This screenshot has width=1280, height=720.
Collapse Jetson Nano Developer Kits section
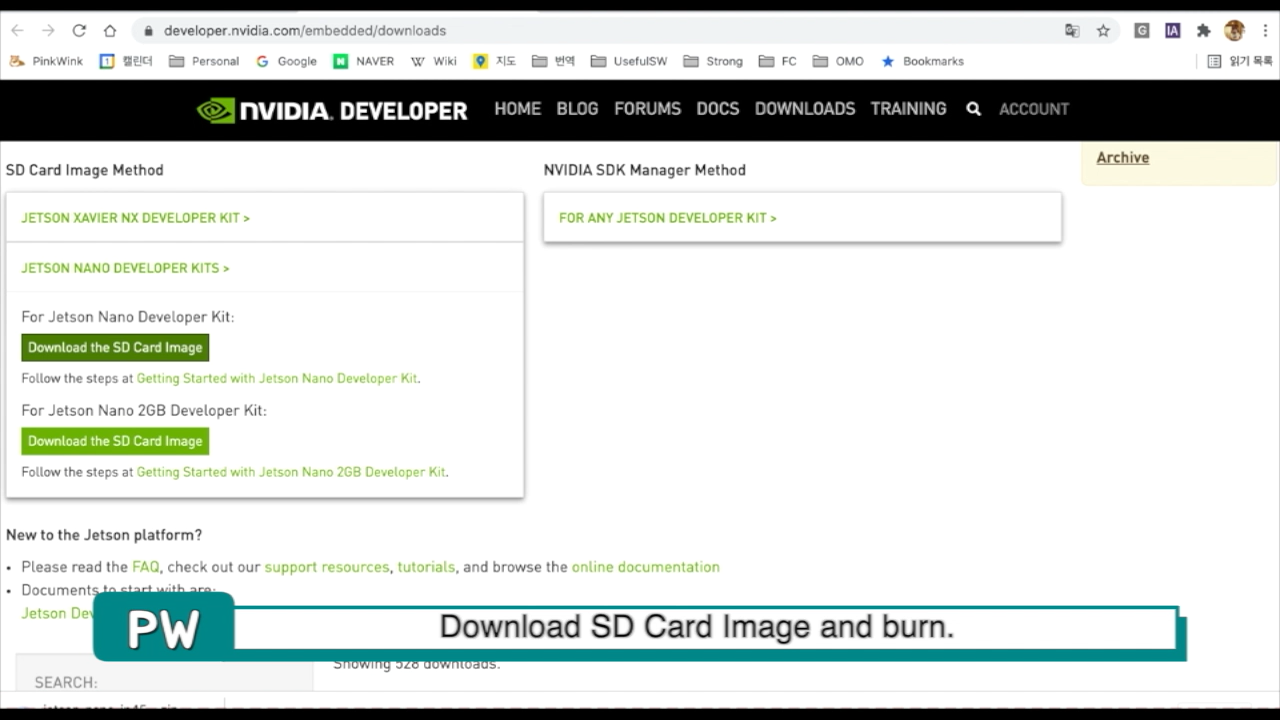pos(125,268)
